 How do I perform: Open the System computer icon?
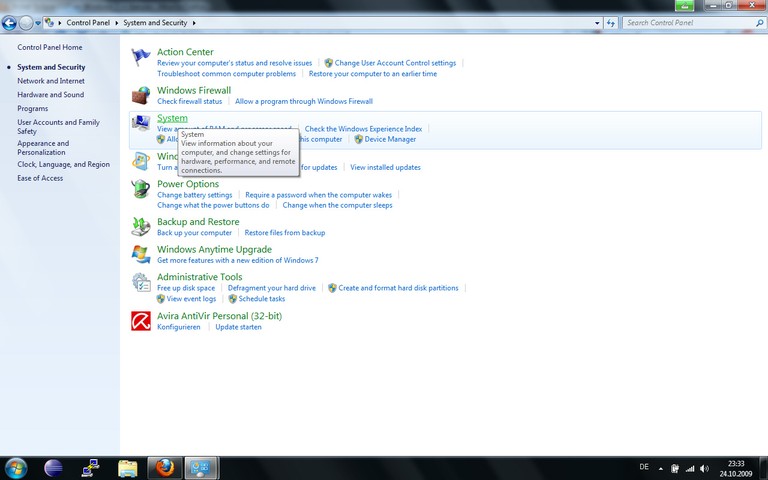141,123
